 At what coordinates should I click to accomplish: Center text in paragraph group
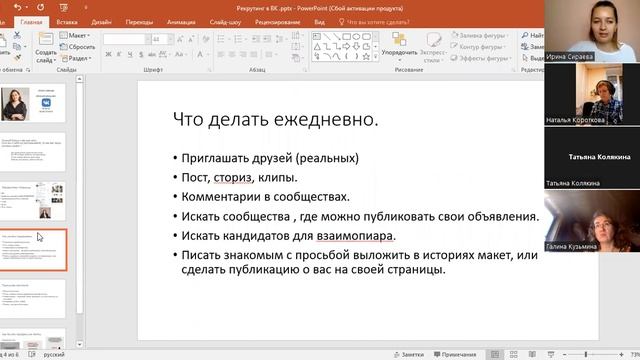tap(232, 54)
